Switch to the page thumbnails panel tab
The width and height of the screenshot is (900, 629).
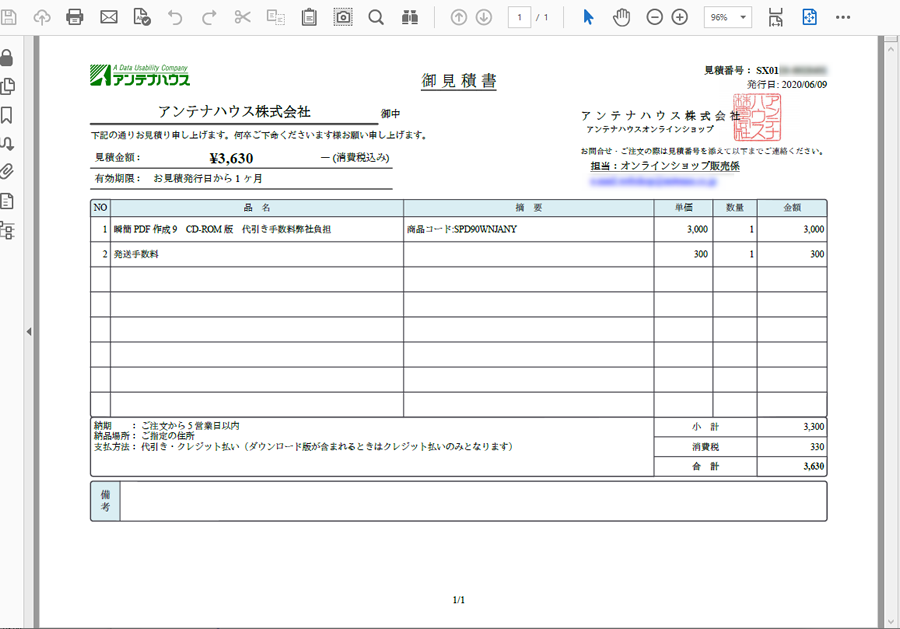(11, 86)
